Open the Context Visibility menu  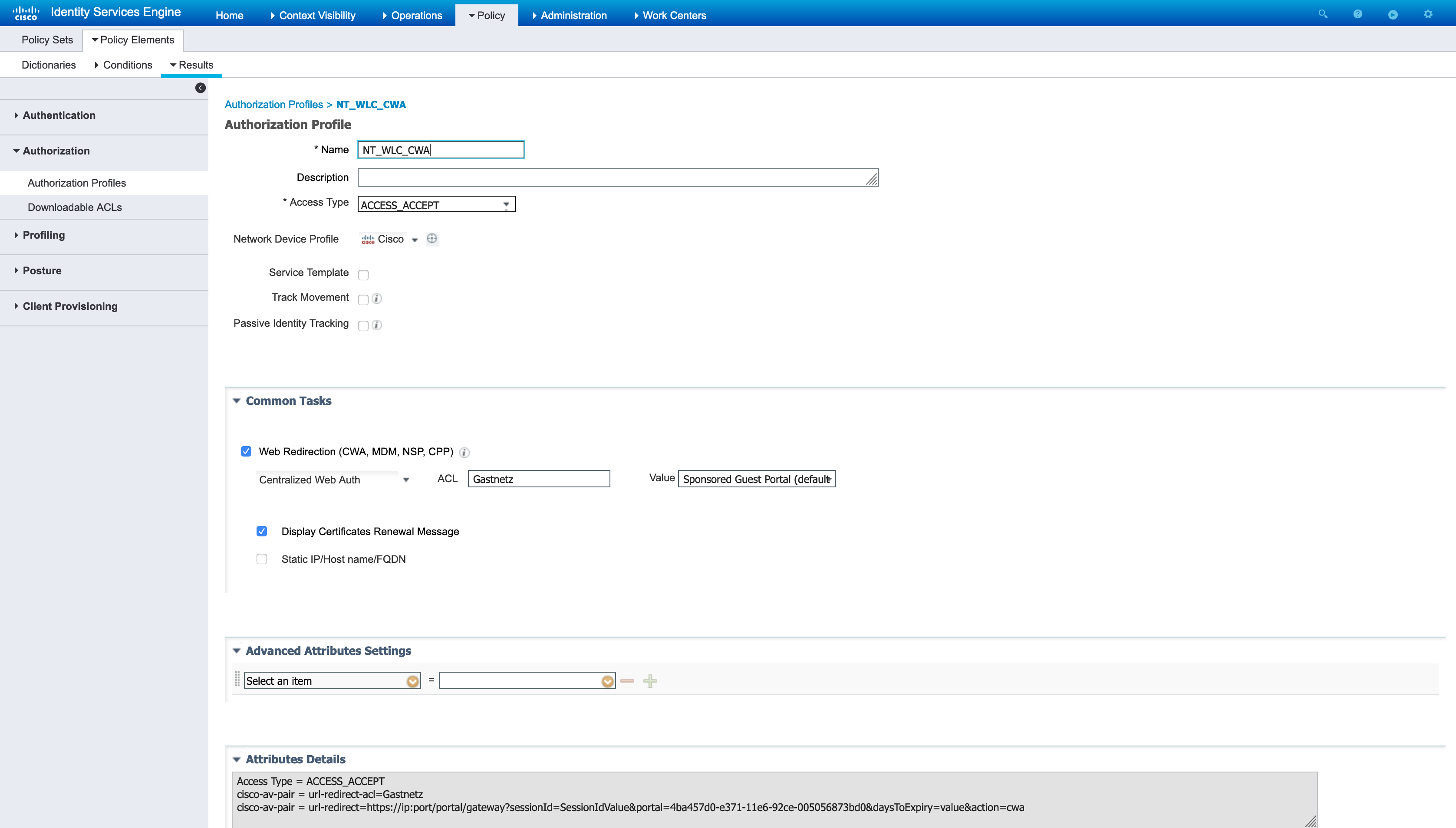pyautogui.click(x=313, y=15)
